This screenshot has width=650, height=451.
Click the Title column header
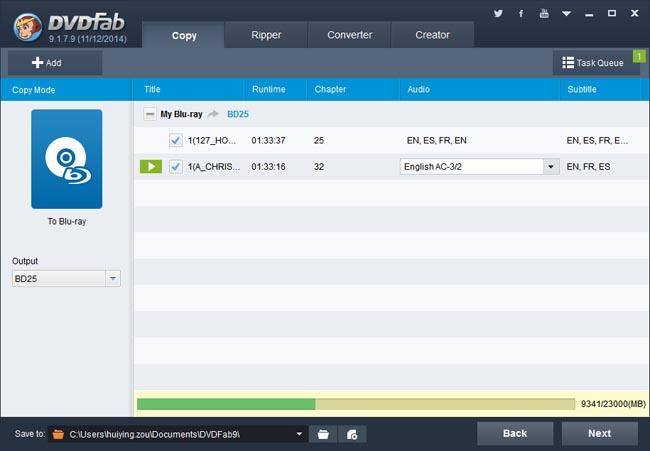(x=152, y=89)
